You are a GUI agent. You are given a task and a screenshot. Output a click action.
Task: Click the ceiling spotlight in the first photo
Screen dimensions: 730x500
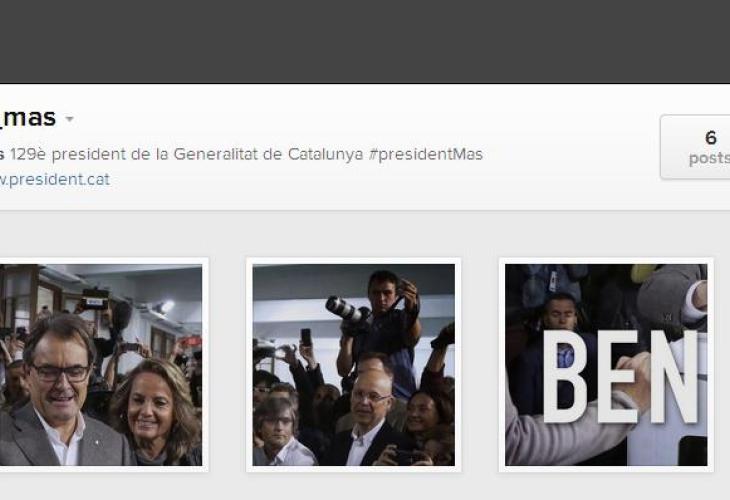point(166,306)
